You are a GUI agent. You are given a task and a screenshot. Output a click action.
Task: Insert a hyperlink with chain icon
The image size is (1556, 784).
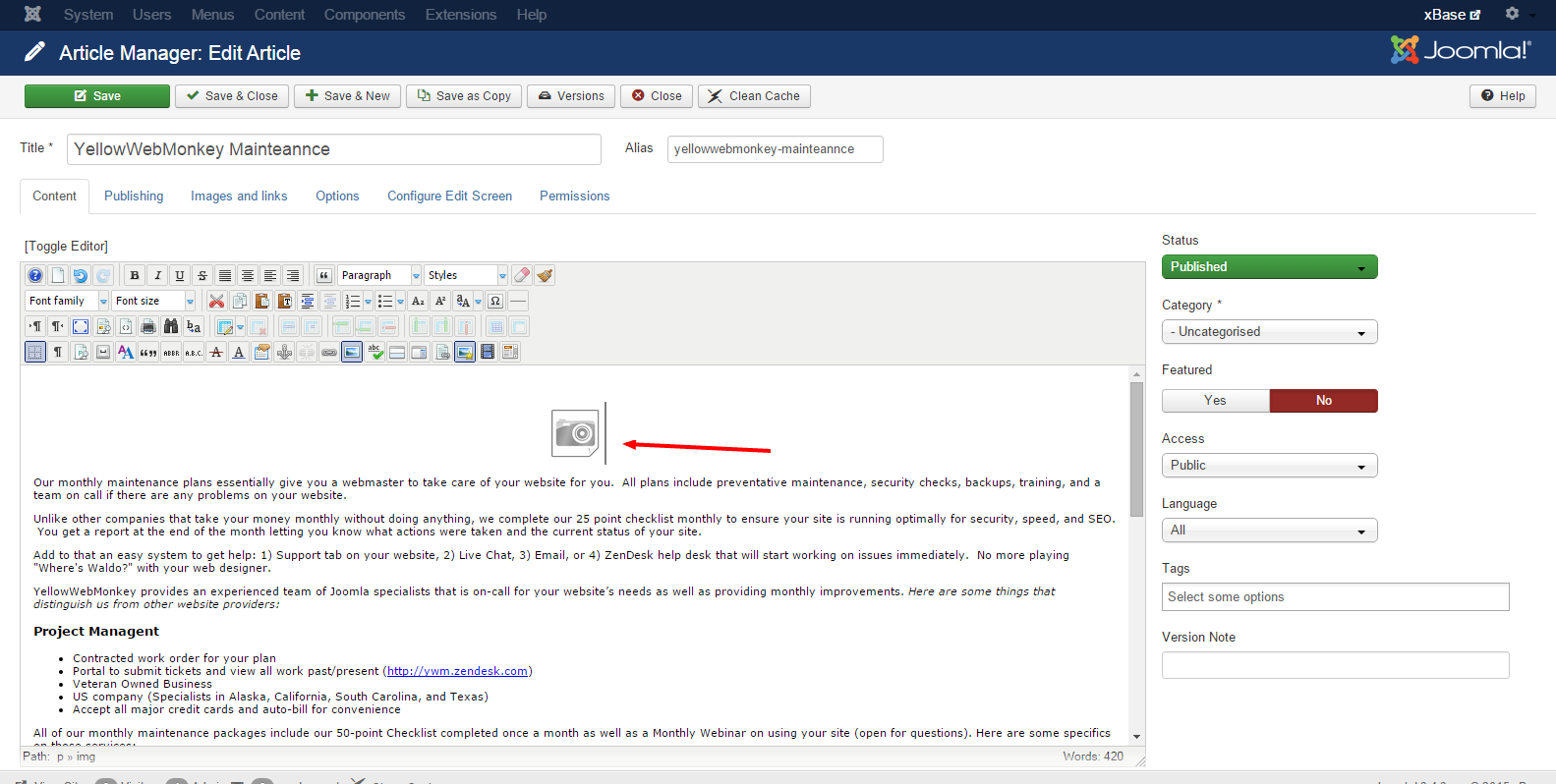coord(329,353)
